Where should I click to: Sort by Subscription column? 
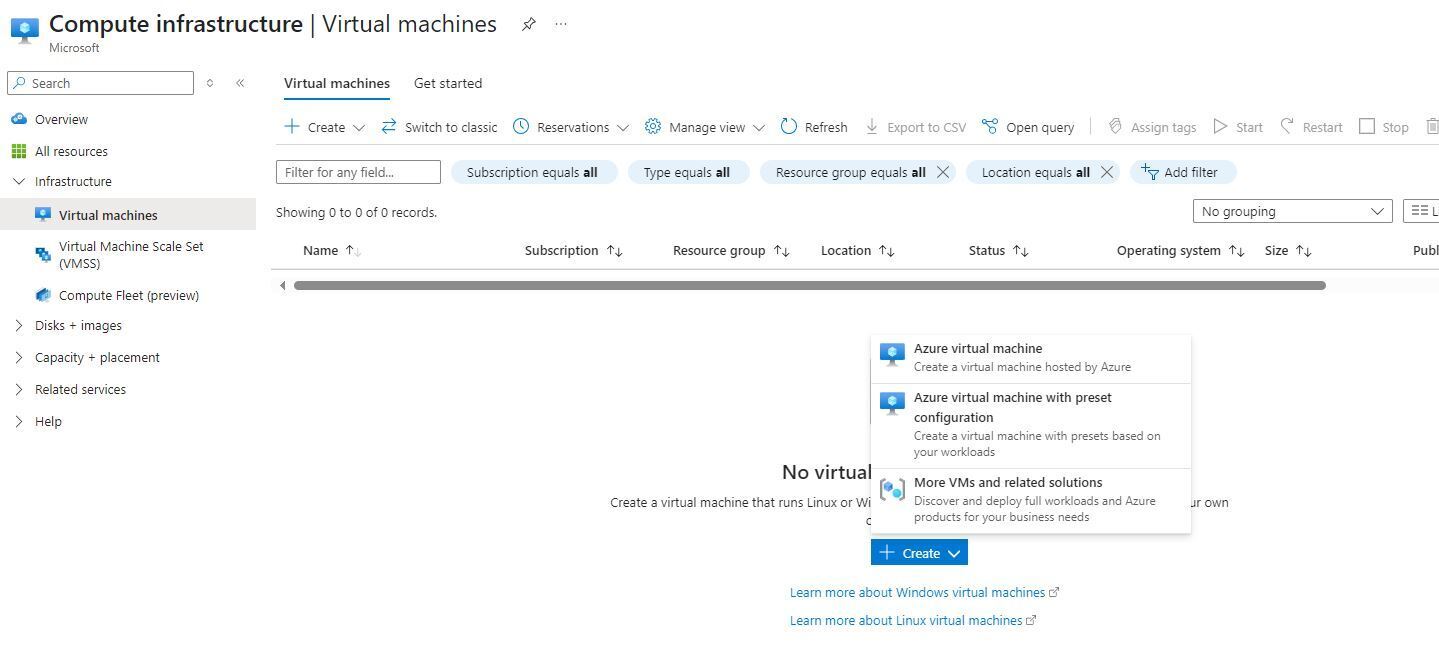(x=574, y=250)
